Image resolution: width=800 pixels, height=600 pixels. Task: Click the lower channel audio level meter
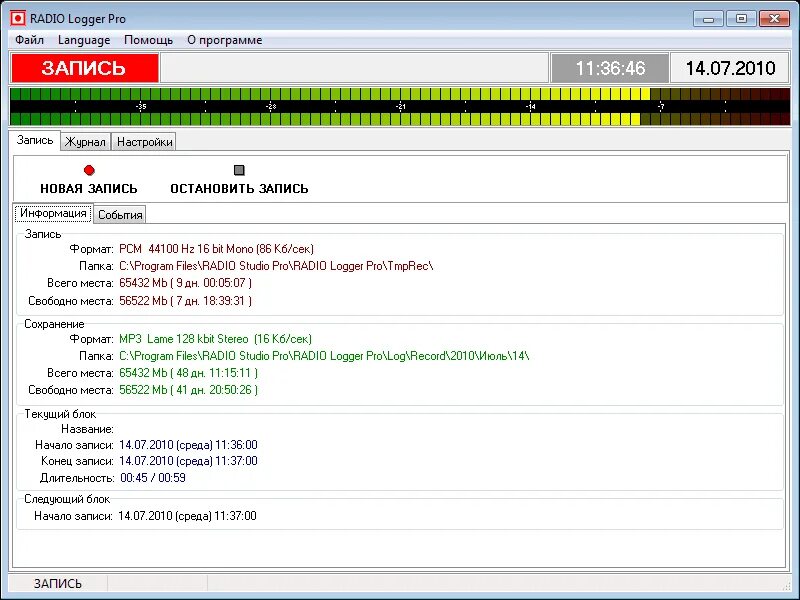click(400, 119)
